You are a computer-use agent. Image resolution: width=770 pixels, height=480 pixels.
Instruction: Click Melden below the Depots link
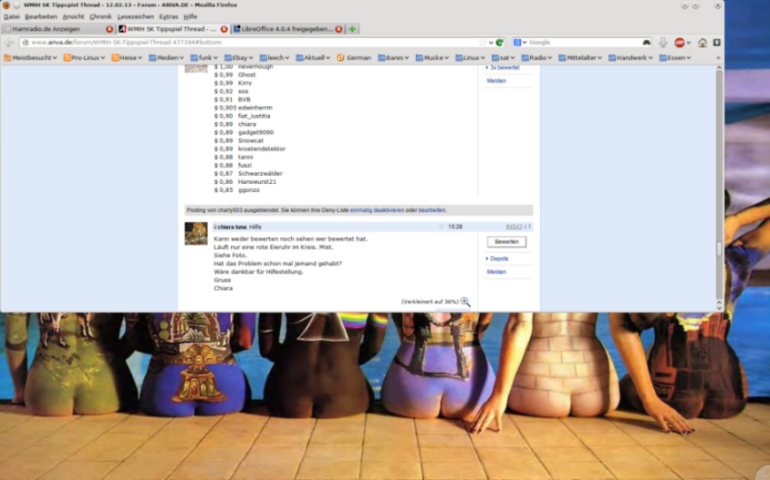[x=496, y=272]
